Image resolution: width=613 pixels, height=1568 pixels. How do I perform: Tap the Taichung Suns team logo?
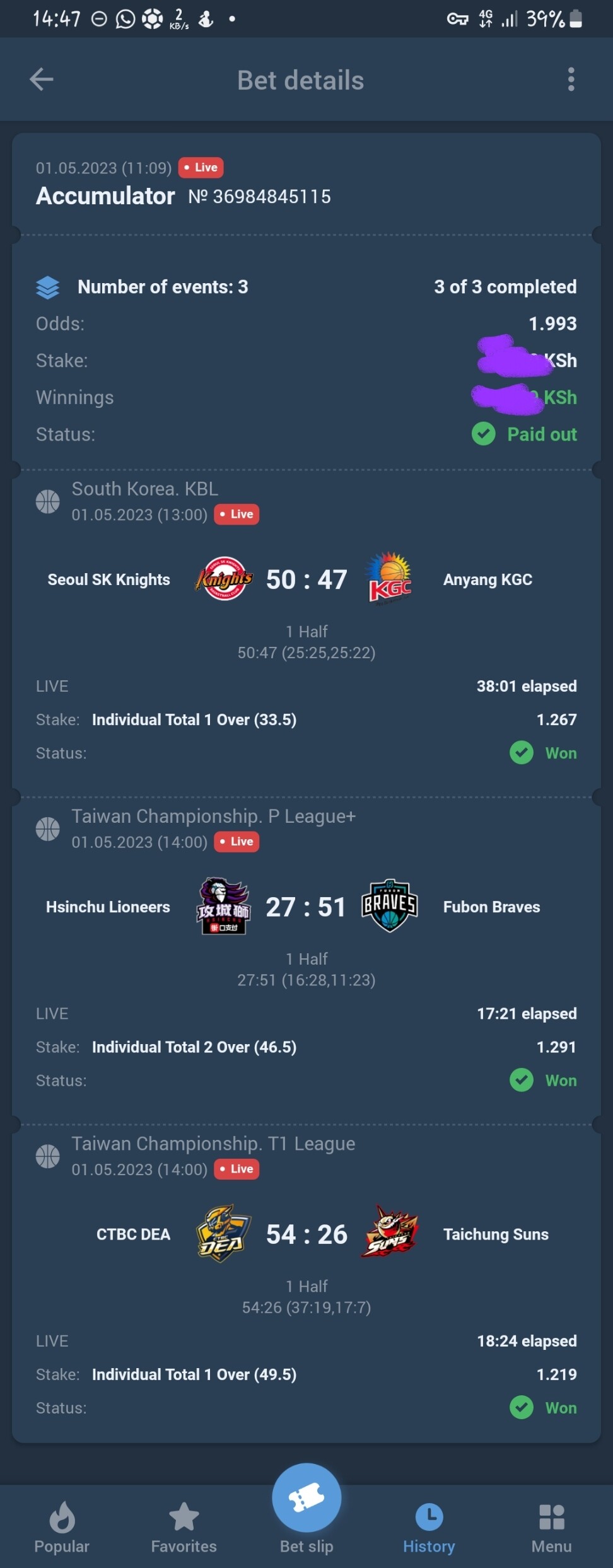pos(390,1233)
